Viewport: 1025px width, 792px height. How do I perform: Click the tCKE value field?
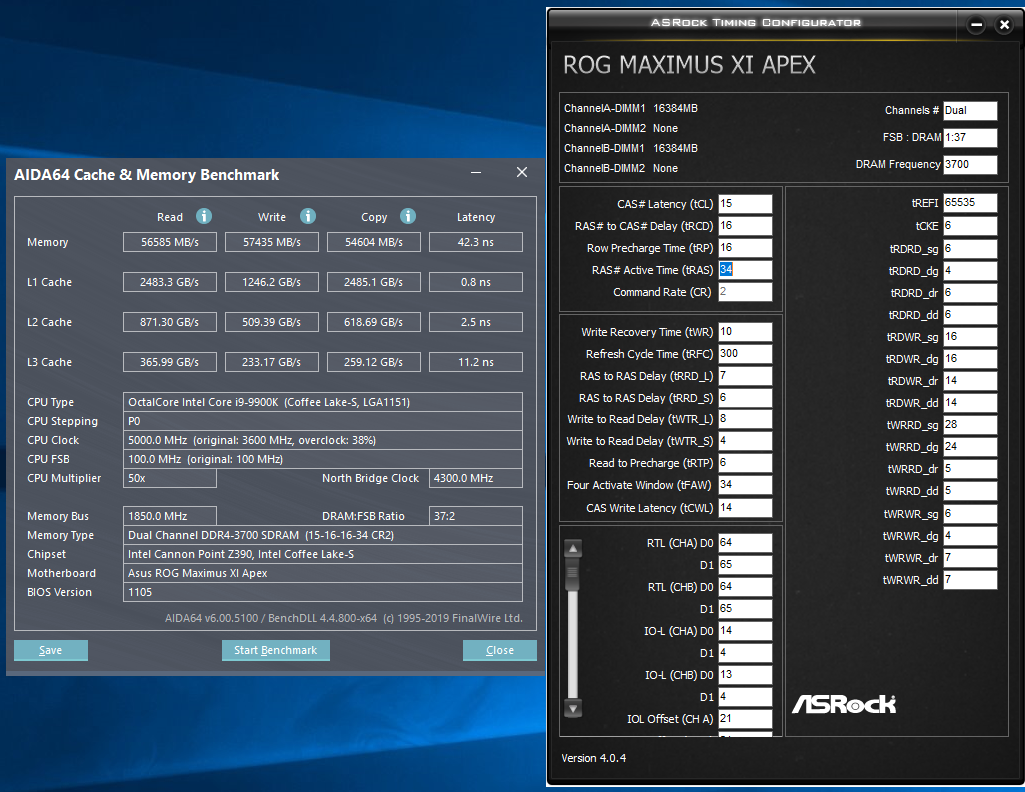coord(970,226)
